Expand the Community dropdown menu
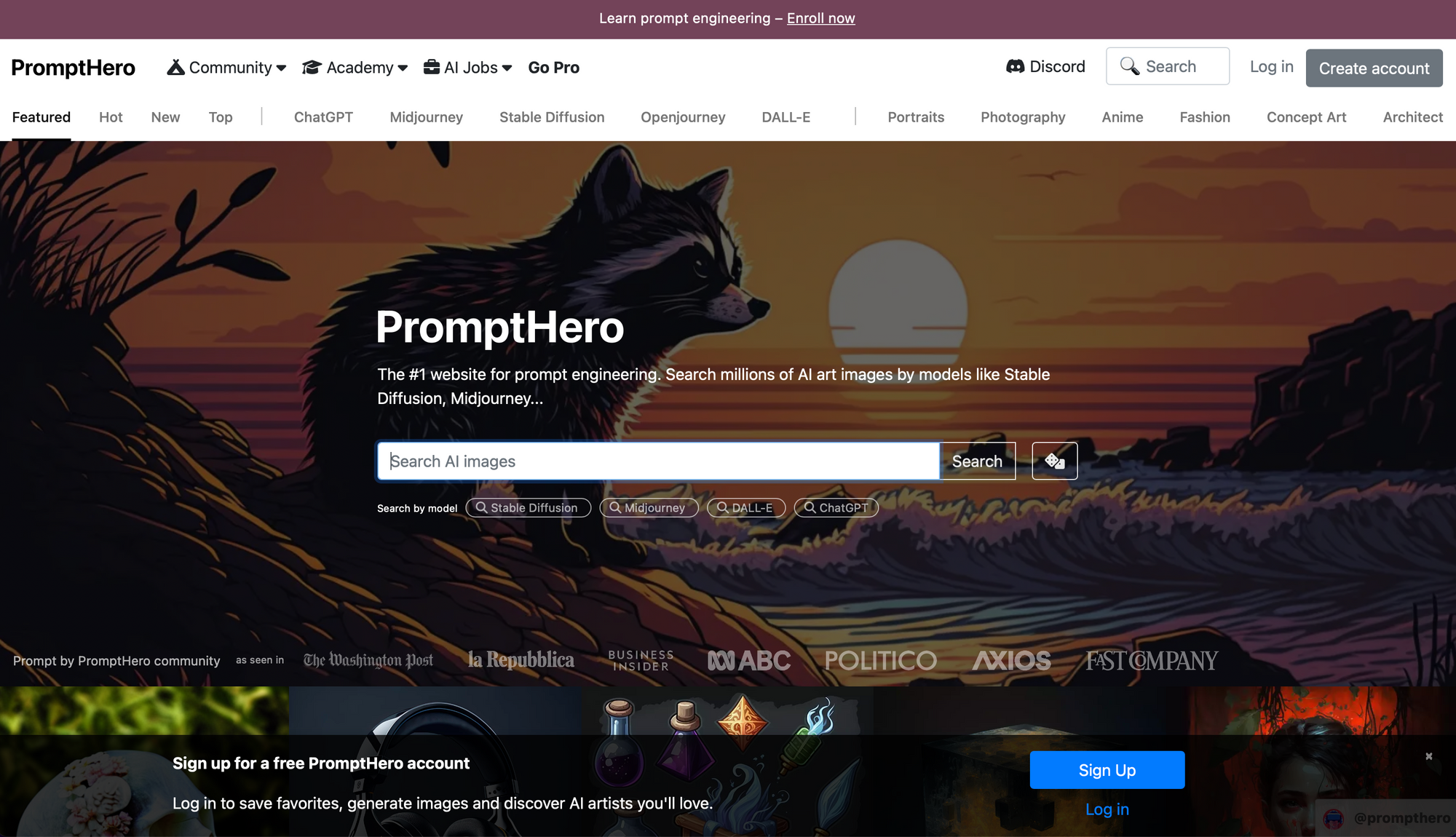This screenshot has height=837, width=1456. [225, 67]
